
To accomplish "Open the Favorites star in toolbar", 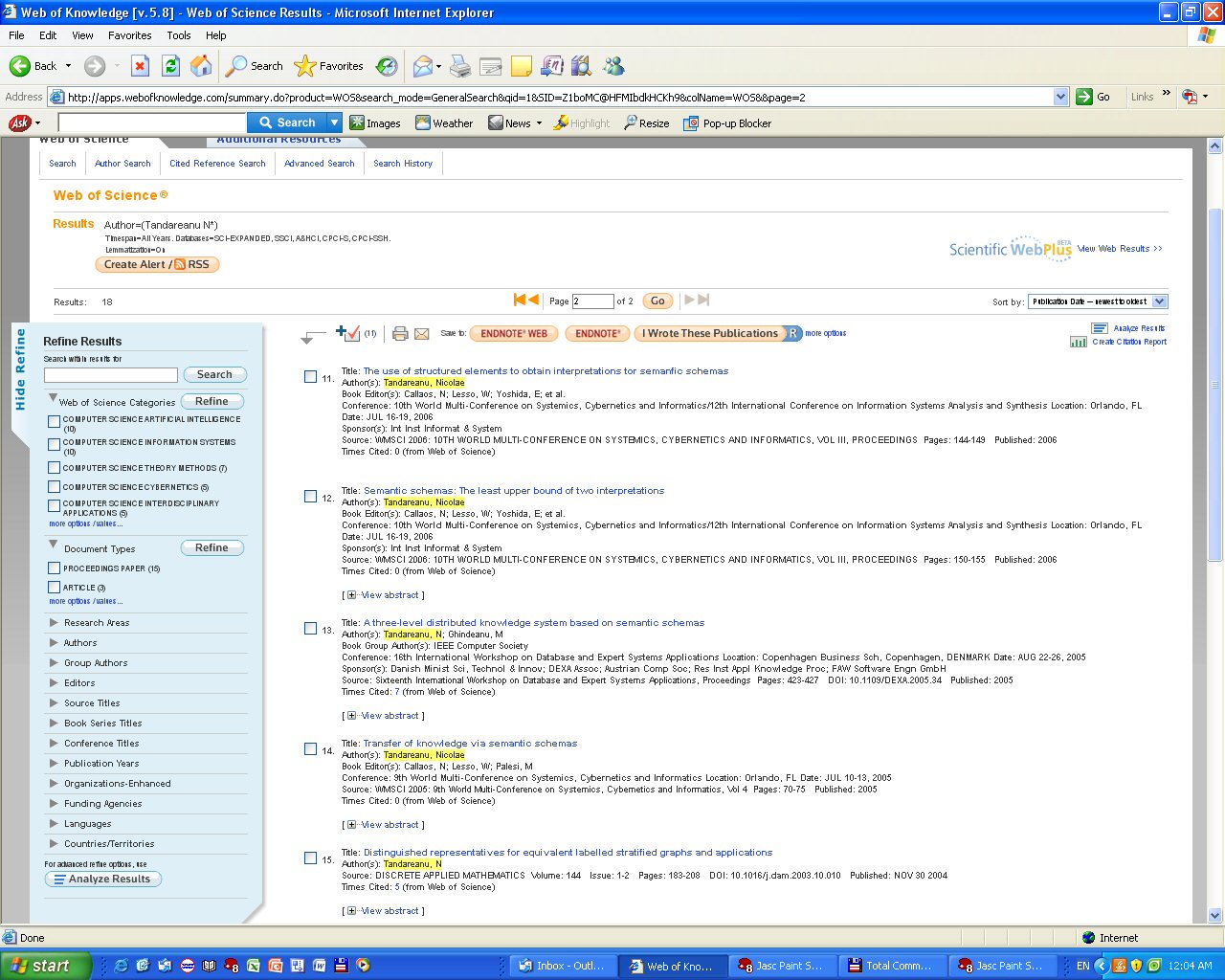I will point(305,66).
